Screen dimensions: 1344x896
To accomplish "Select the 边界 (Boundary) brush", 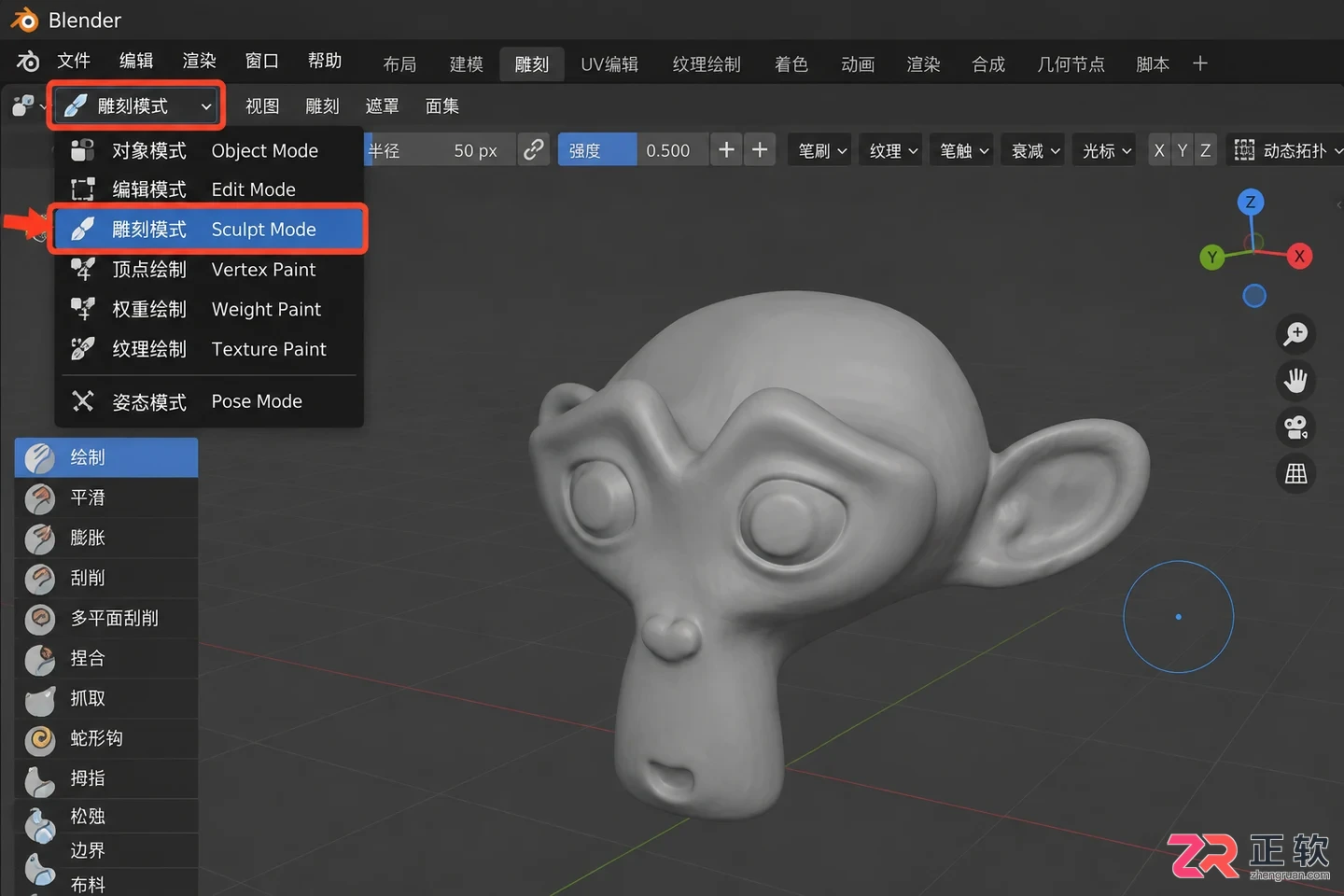I will (x=106, y=850).
